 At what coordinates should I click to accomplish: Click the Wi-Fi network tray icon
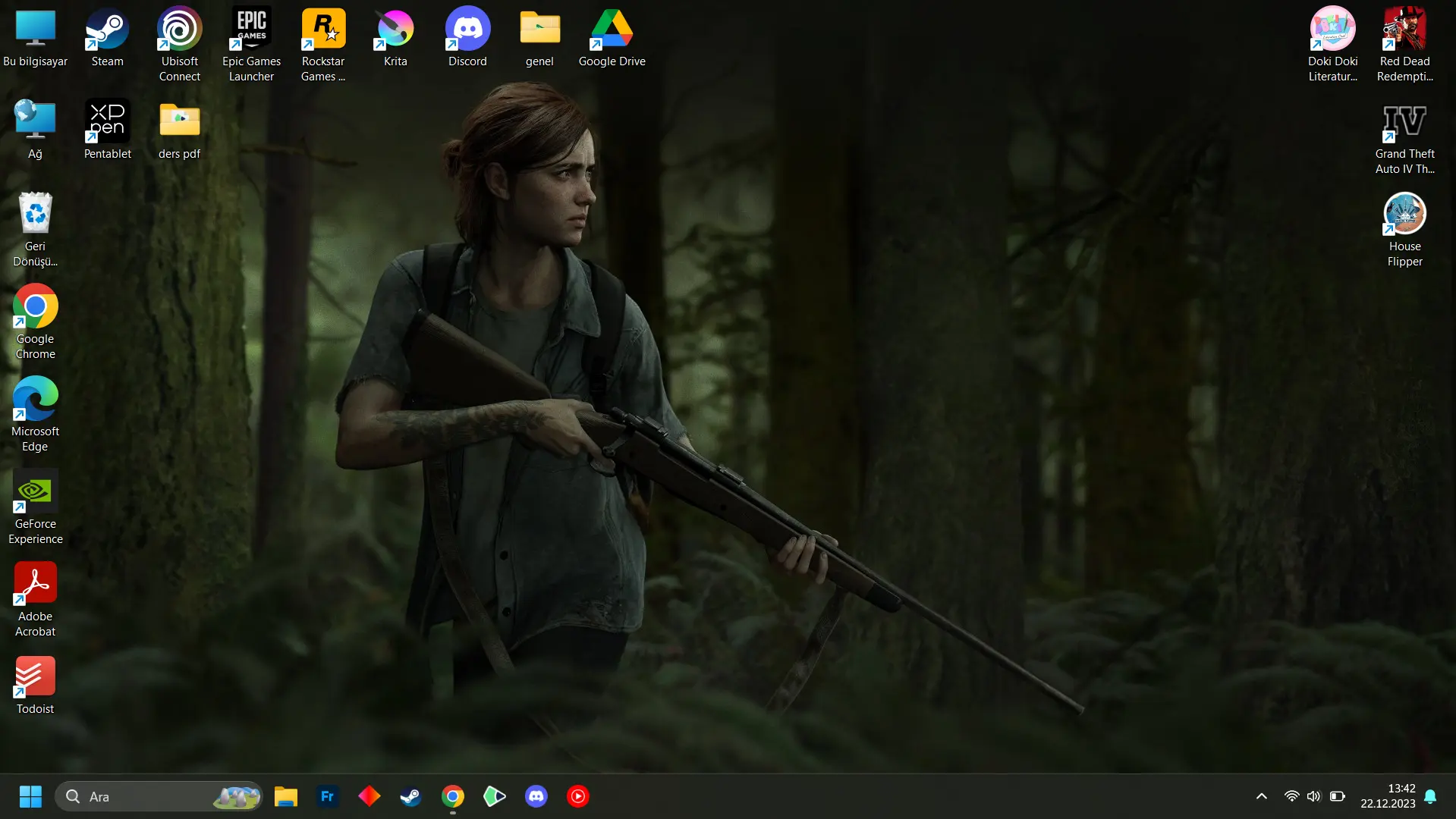point(1291,796)
